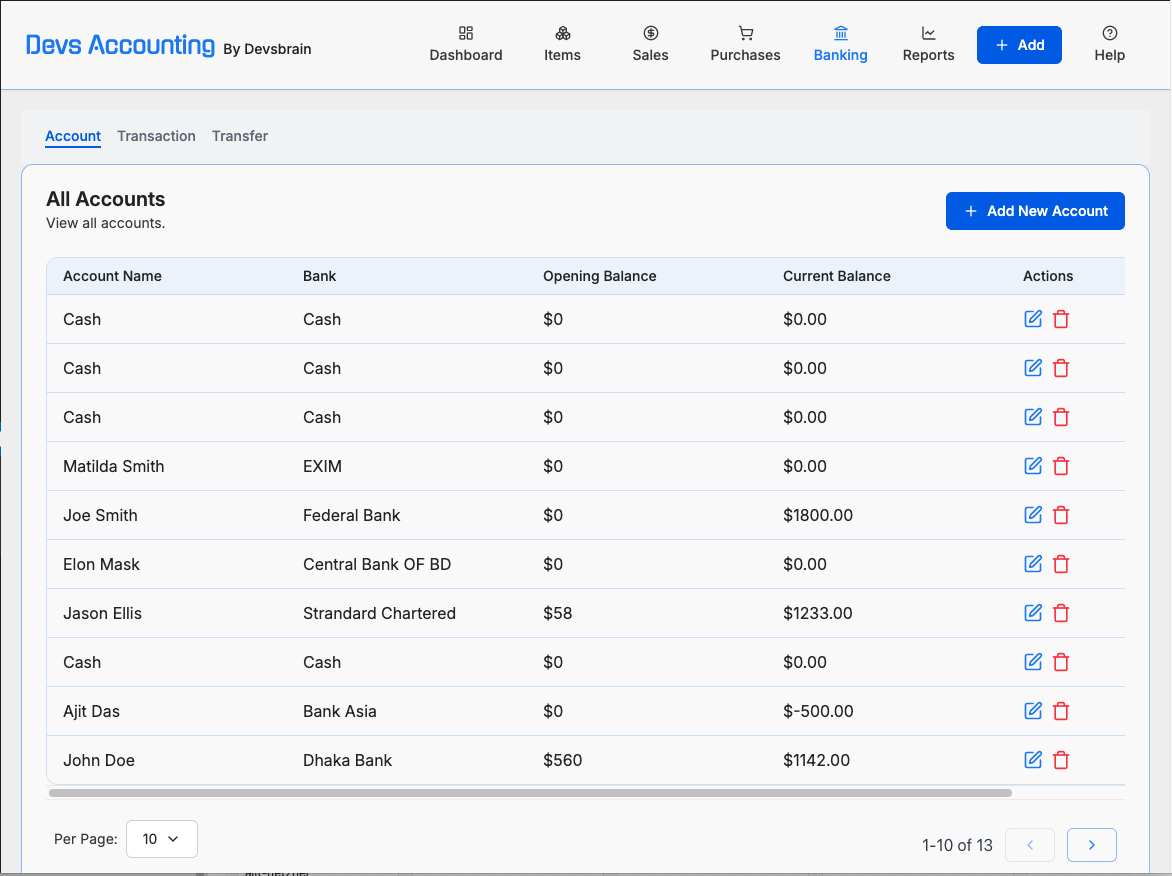
Task: Click the previous page arrow
Action: point(1030,845)
